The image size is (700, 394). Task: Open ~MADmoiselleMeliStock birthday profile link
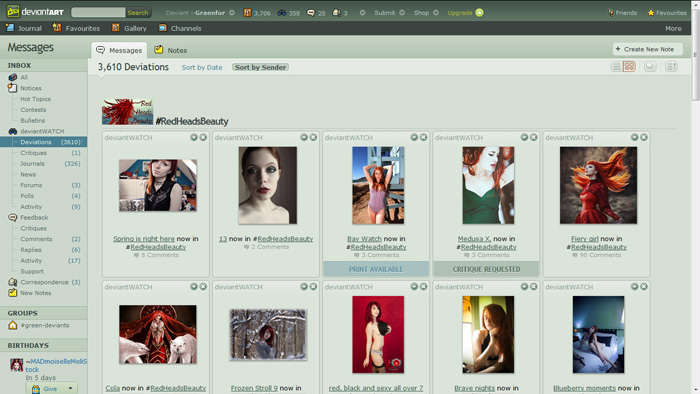point(56,365)
